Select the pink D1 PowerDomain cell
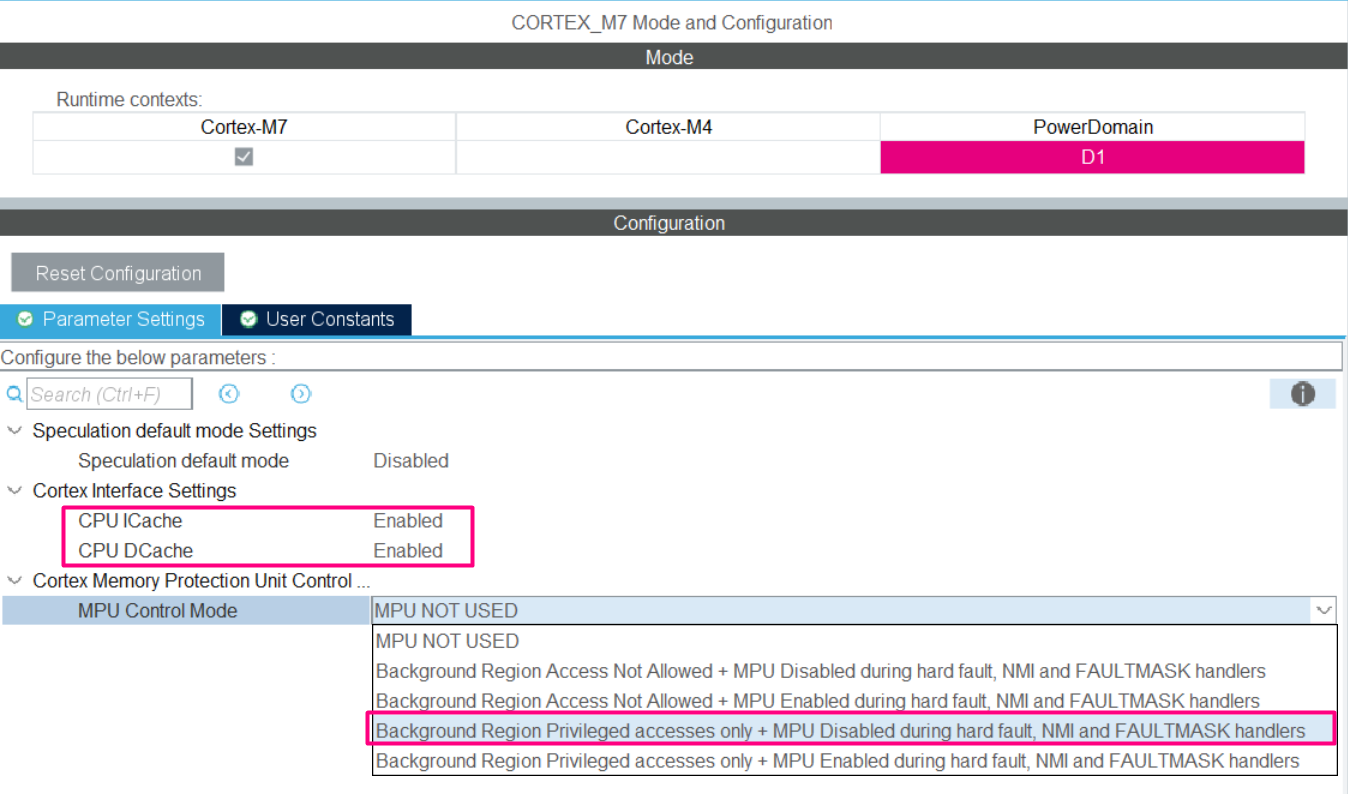 1092,157
